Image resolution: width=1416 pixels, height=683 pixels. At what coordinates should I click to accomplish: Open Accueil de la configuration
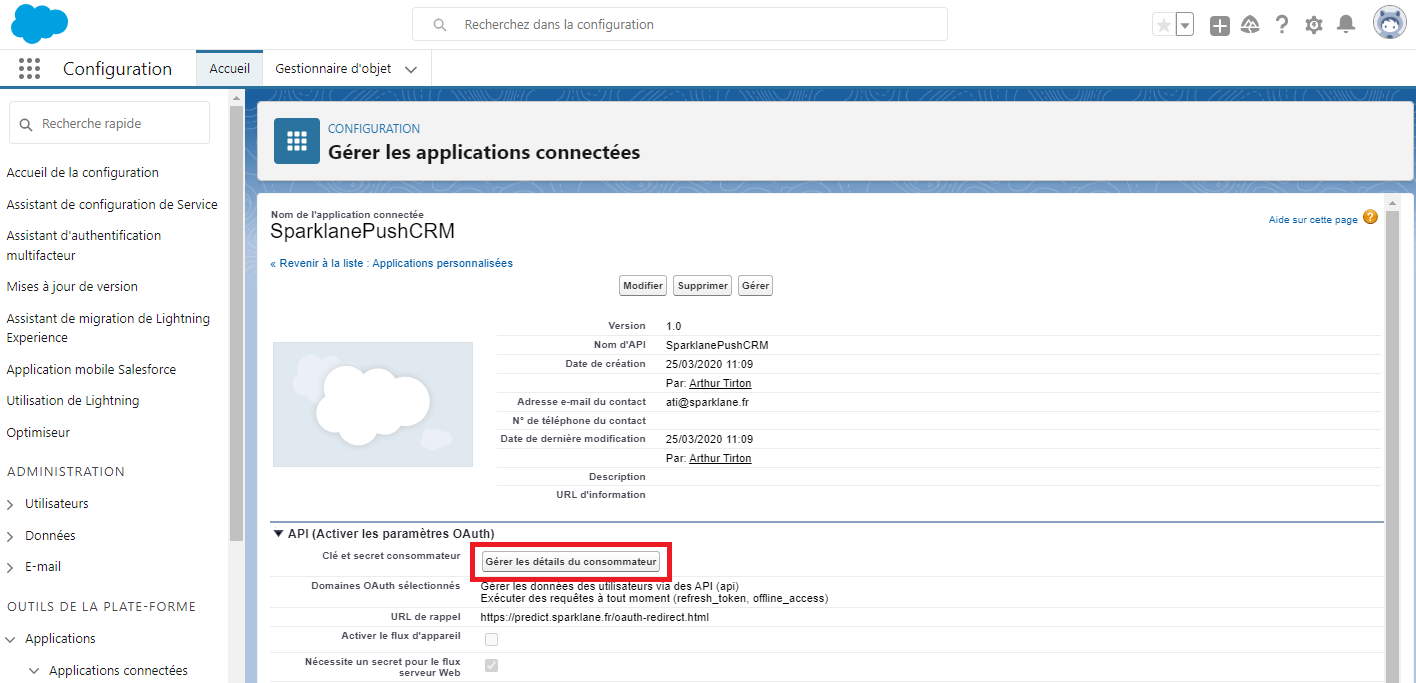click(x=83, y=173)
